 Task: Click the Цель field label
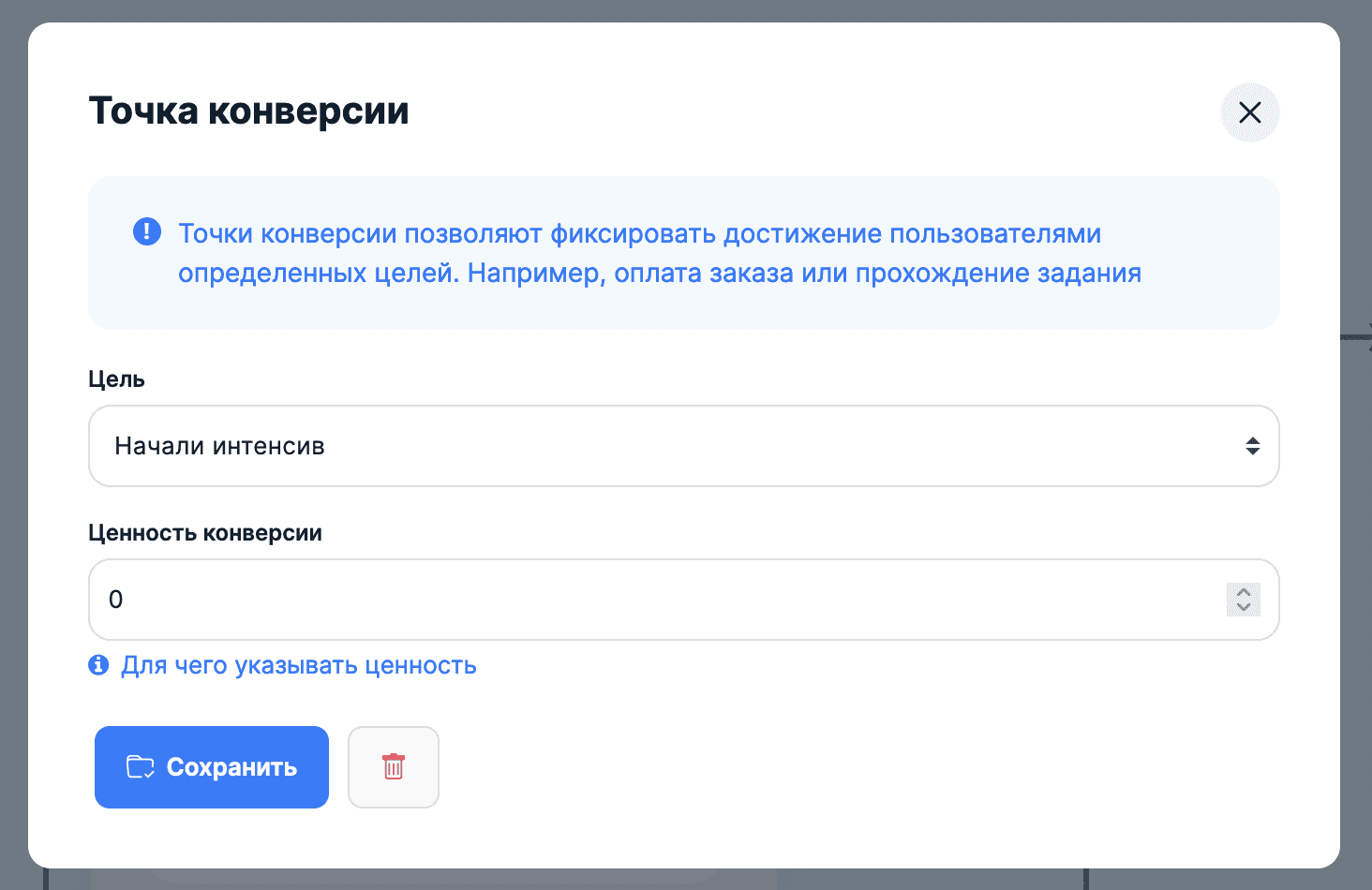[116, 378]
